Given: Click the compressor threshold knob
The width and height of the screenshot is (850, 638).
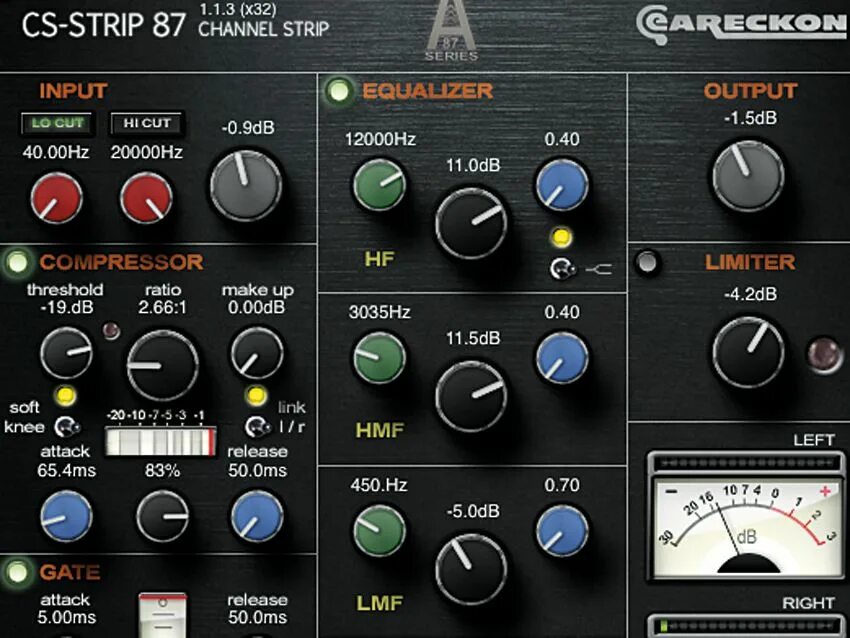Looking at the screenshot, I should point(66,353).
